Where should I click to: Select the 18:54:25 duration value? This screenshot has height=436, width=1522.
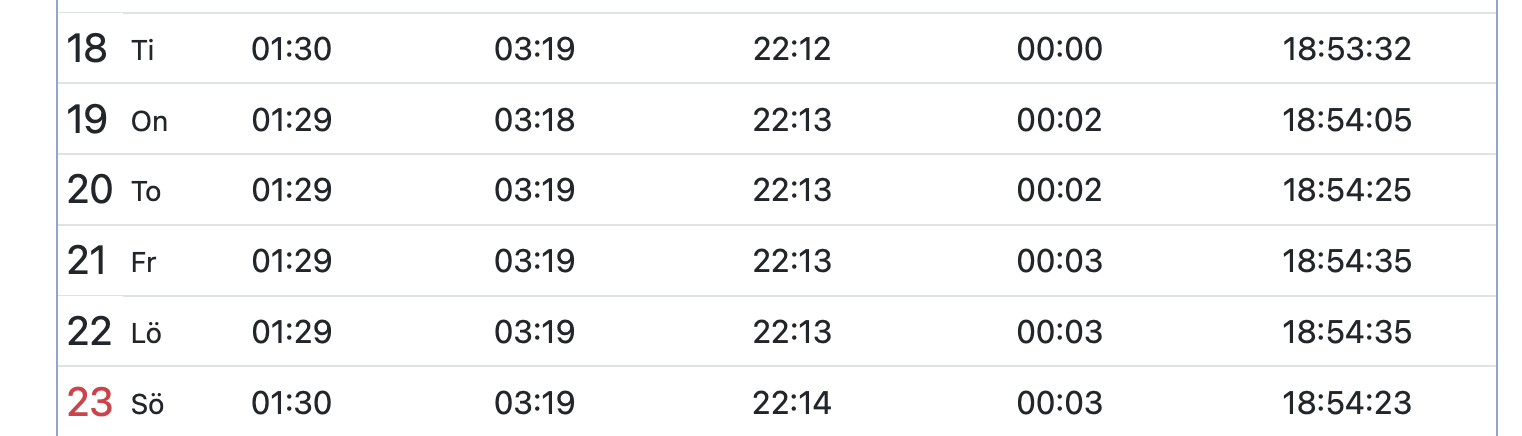[x=1346, y=191]
